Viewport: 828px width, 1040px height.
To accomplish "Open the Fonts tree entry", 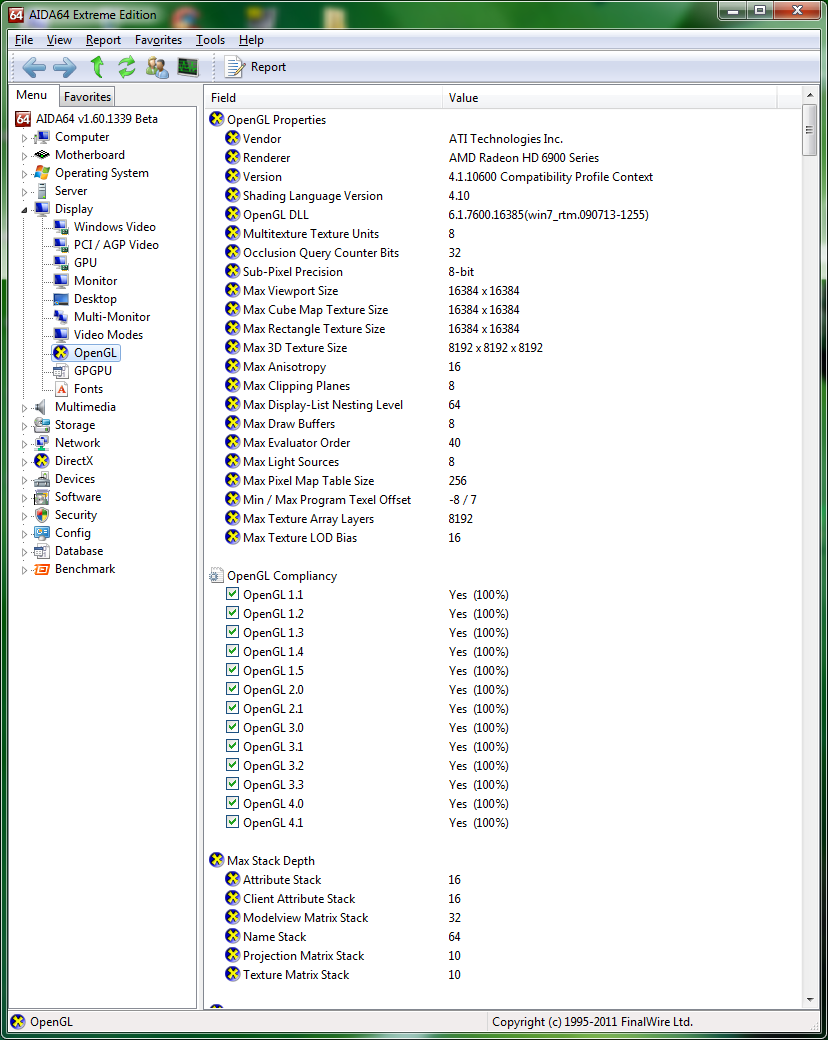I will point(88,389).
